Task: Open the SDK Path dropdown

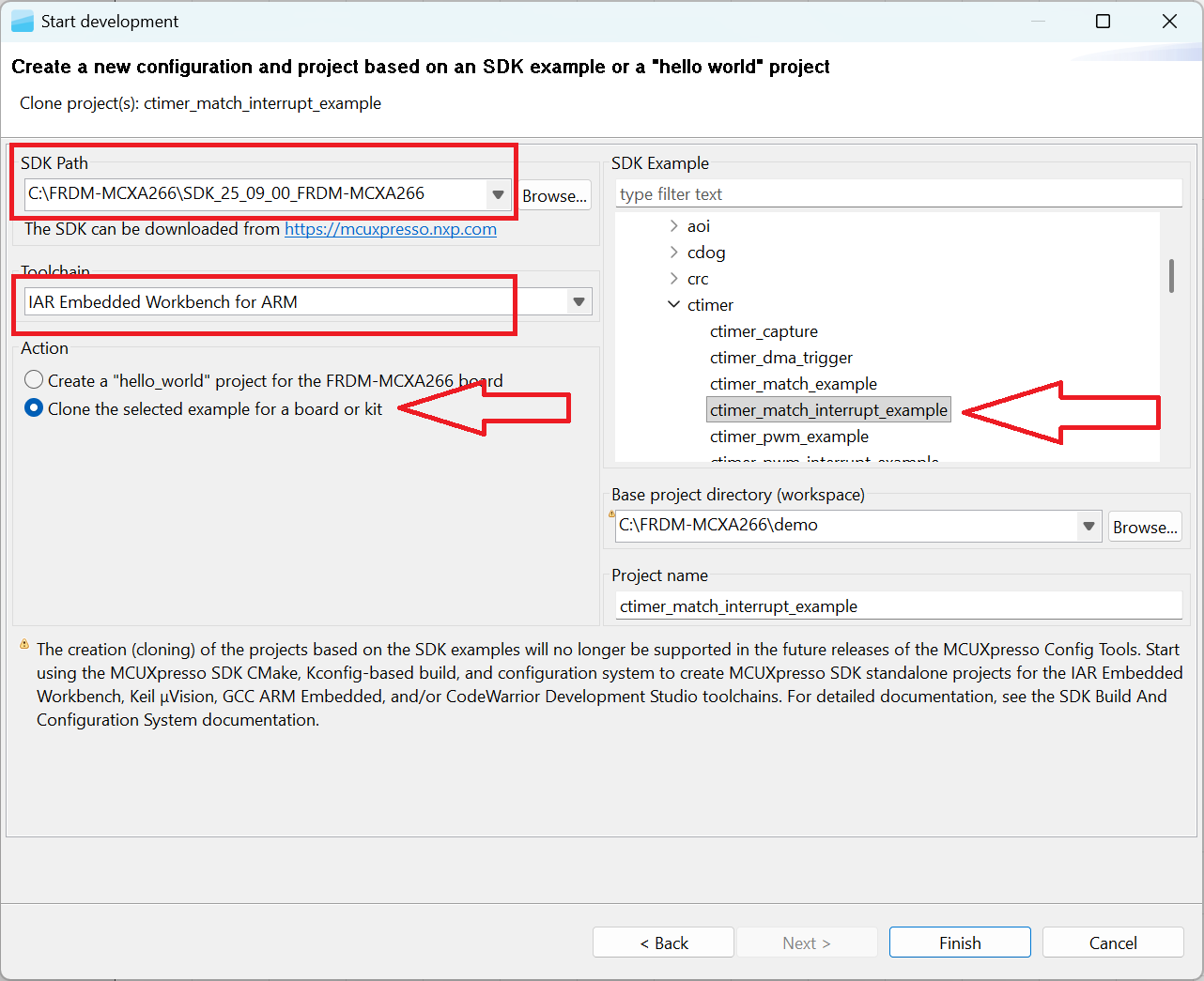Action: point(497,194)
